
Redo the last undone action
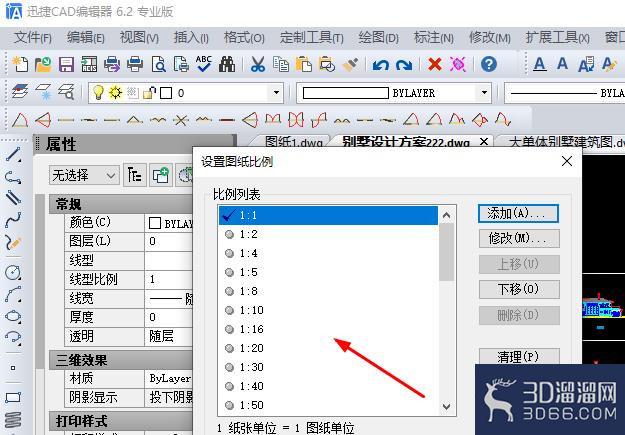[x=404, y=65]
